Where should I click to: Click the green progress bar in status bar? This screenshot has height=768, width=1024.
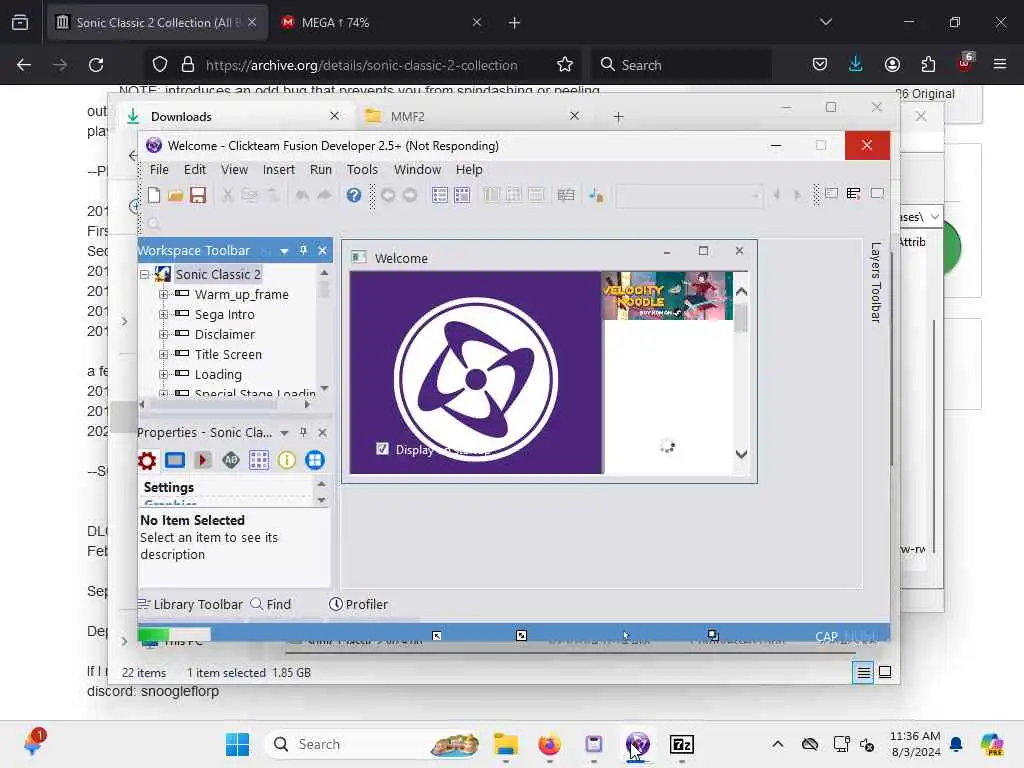(x=174, y=634)
